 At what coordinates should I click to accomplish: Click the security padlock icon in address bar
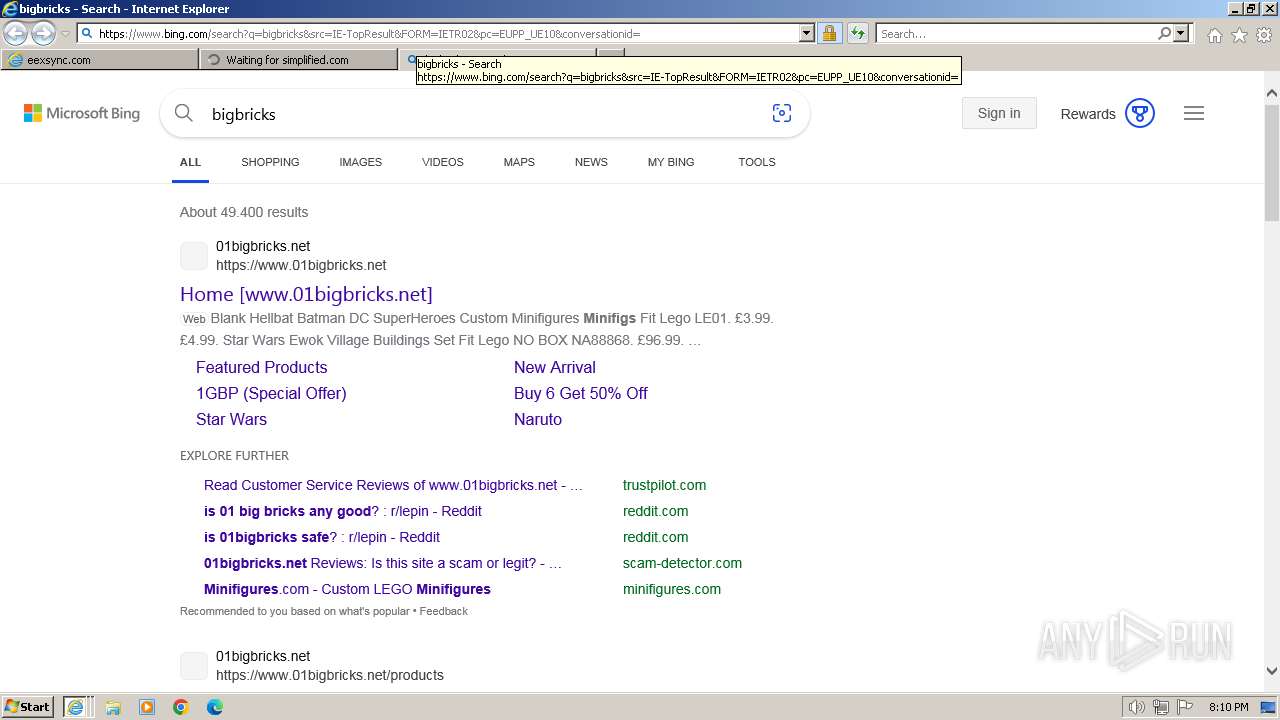tap(829, 33)
